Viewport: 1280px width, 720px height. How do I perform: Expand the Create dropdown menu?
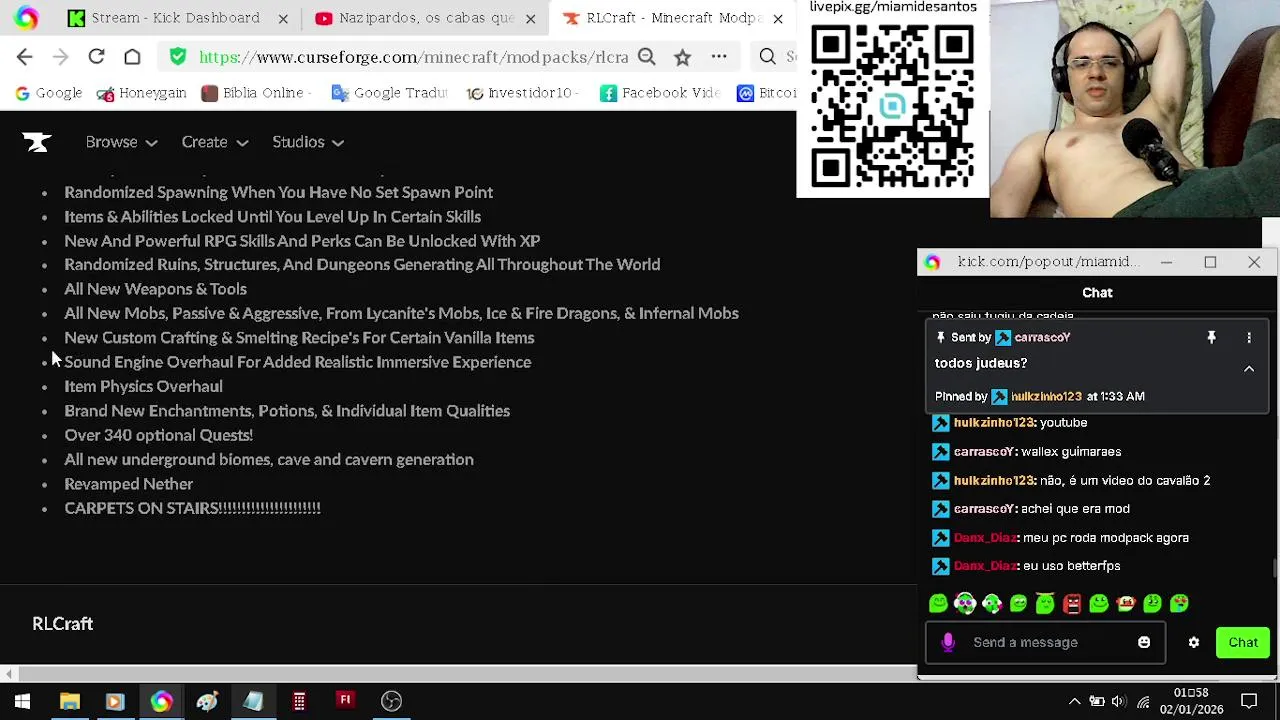pos(214,142)
